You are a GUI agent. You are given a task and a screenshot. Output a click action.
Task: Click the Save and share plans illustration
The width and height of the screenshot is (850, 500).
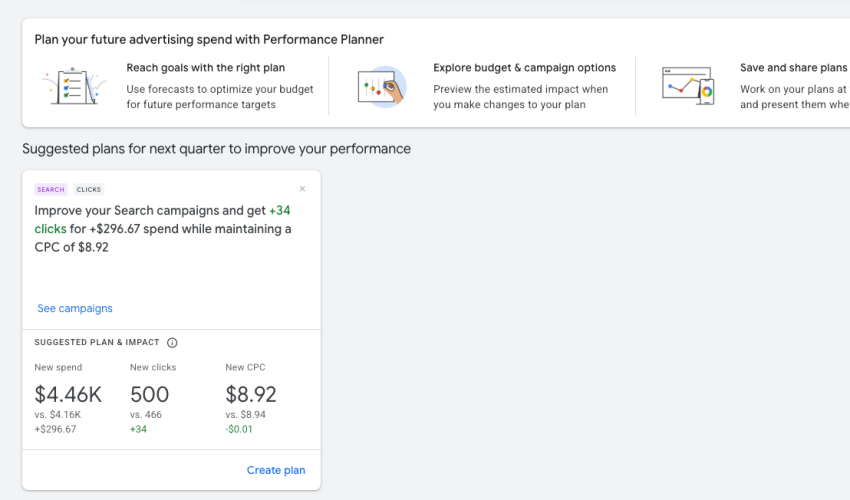tap(689, 87)
